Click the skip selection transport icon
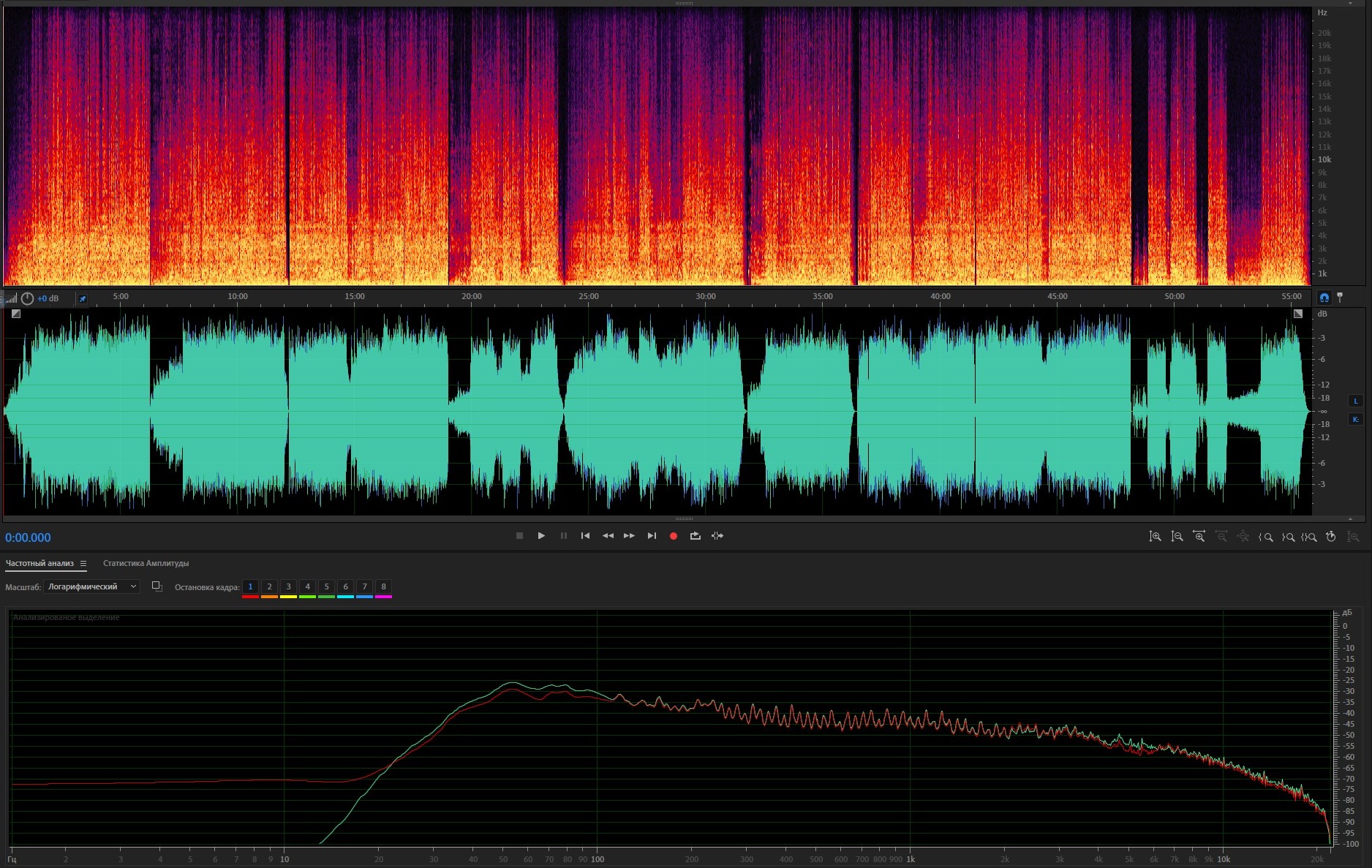Screen dimensions: 1372x868 717,536
